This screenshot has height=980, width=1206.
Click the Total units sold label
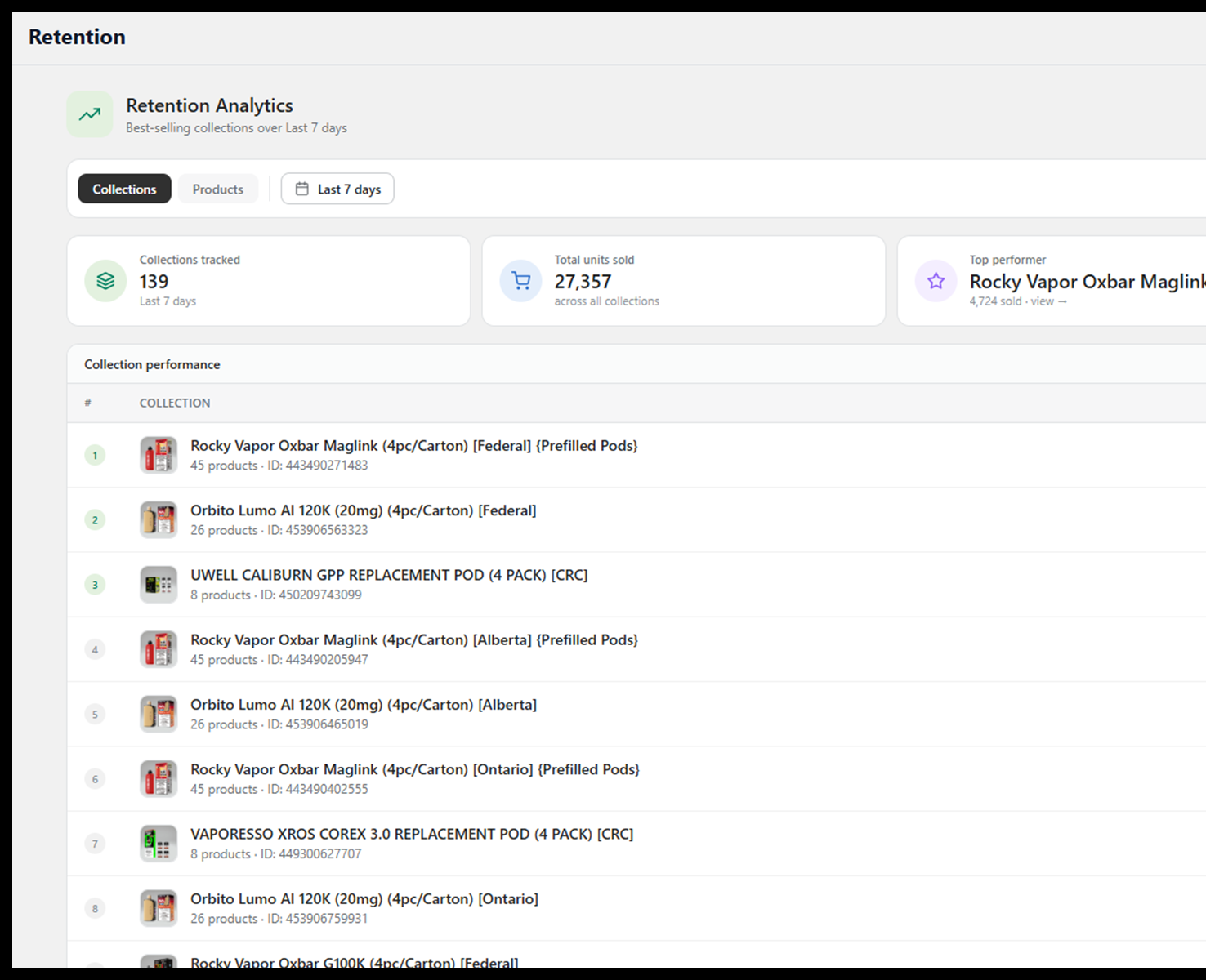coord(594,260)
